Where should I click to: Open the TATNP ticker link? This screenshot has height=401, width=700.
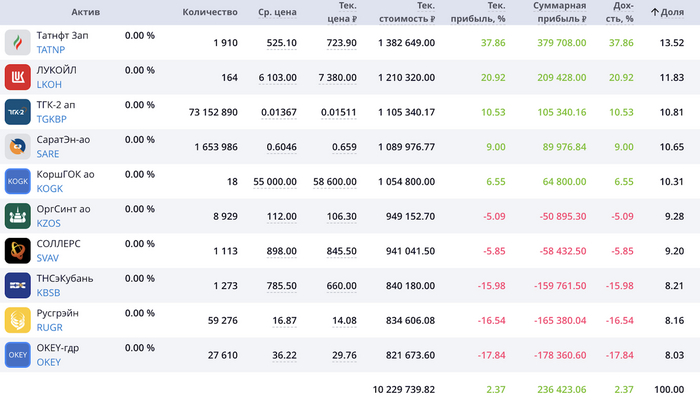pos(50,49)
